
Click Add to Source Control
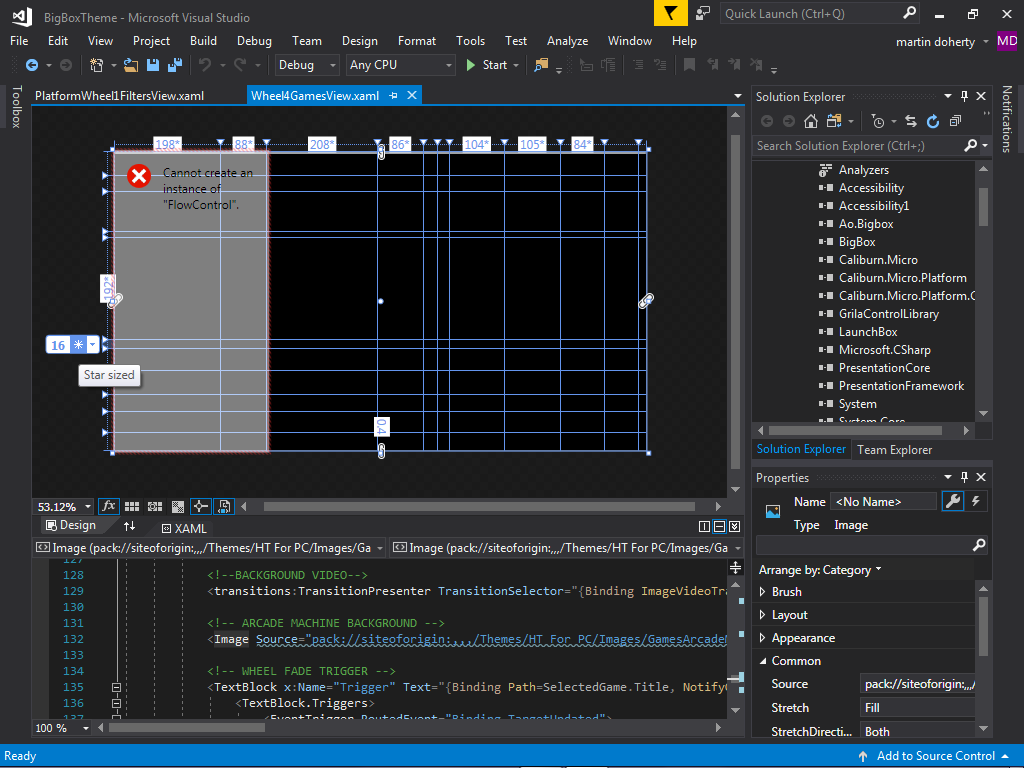935,756
